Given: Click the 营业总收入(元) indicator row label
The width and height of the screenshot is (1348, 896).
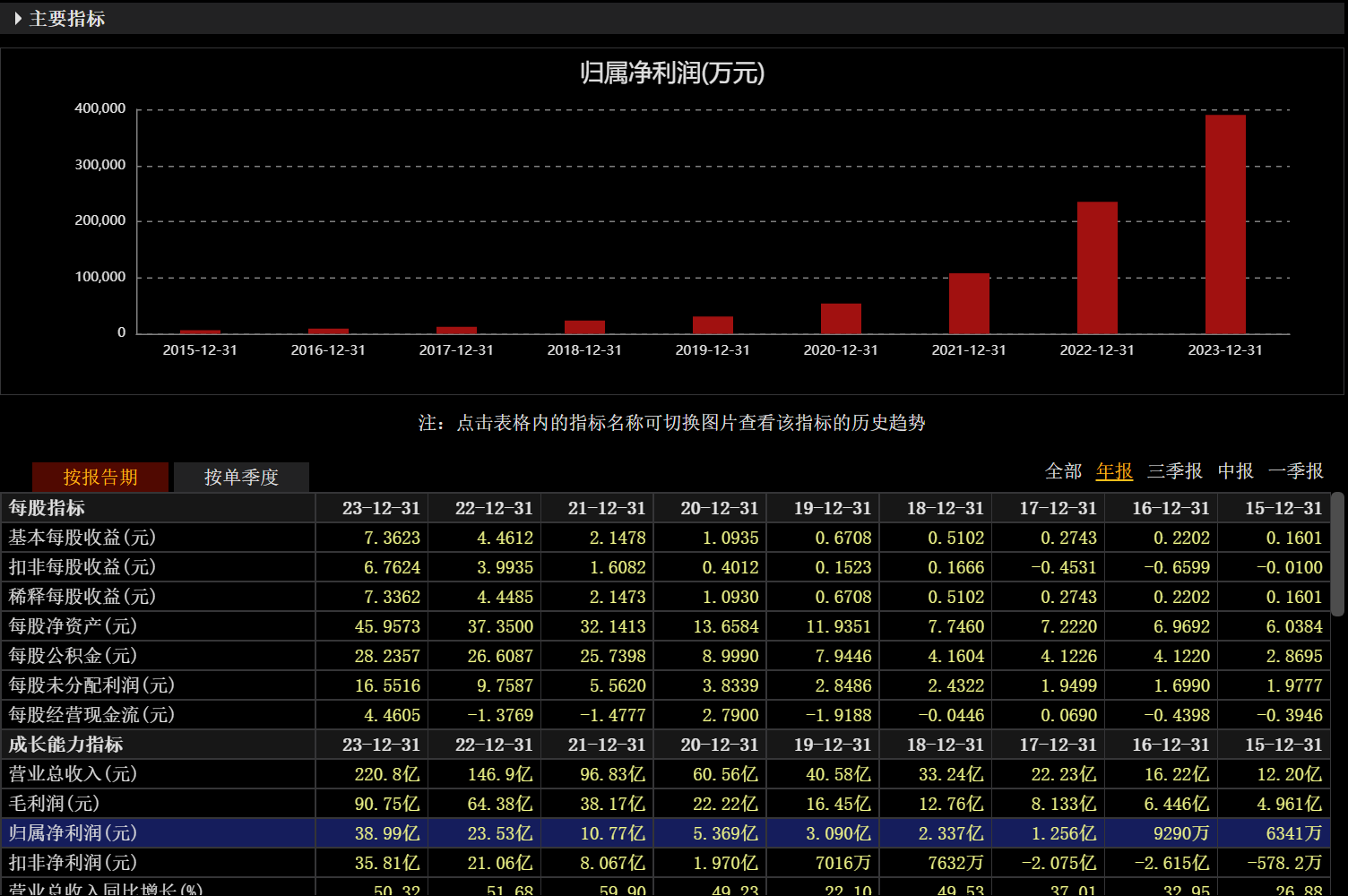Looking at the screenshot, I should coord(73,774).
